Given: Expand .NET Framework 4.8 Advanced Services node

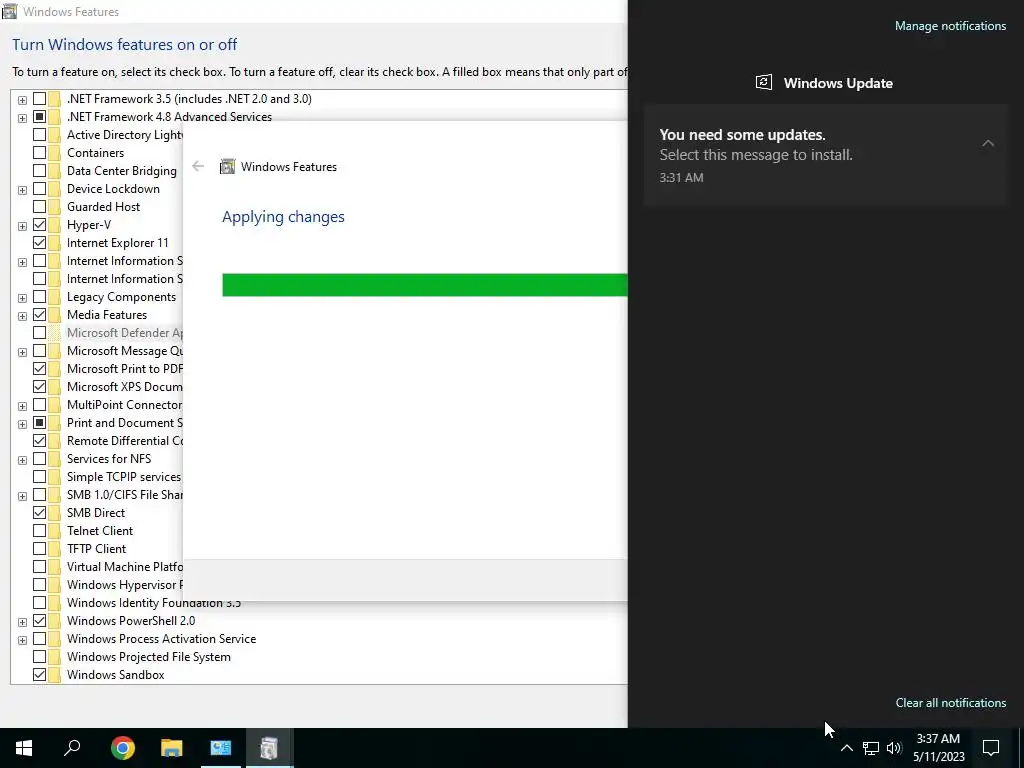Looking at the screenshot, I should tap(22, 118).
